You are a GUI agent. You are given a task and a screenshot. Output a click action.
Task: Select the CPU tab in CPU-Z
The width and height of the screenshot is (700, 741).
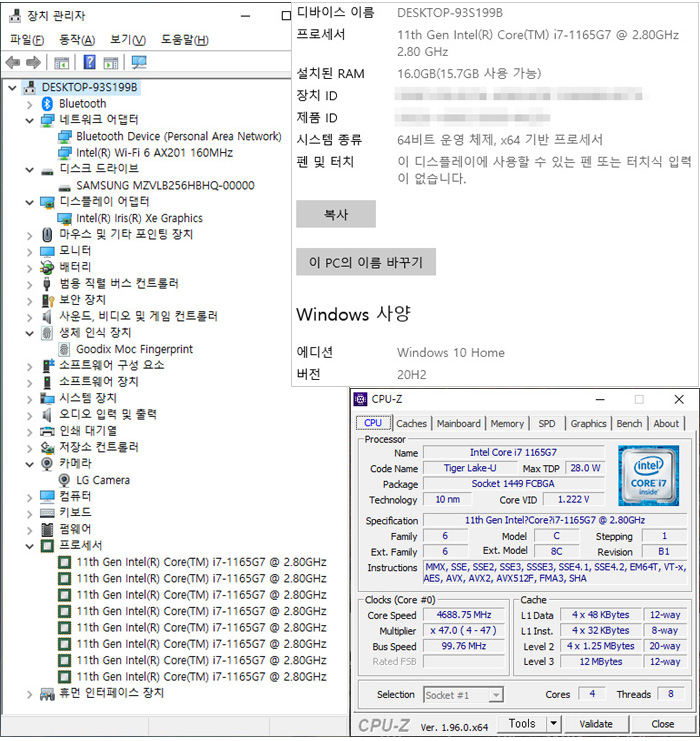click(373, 423)
